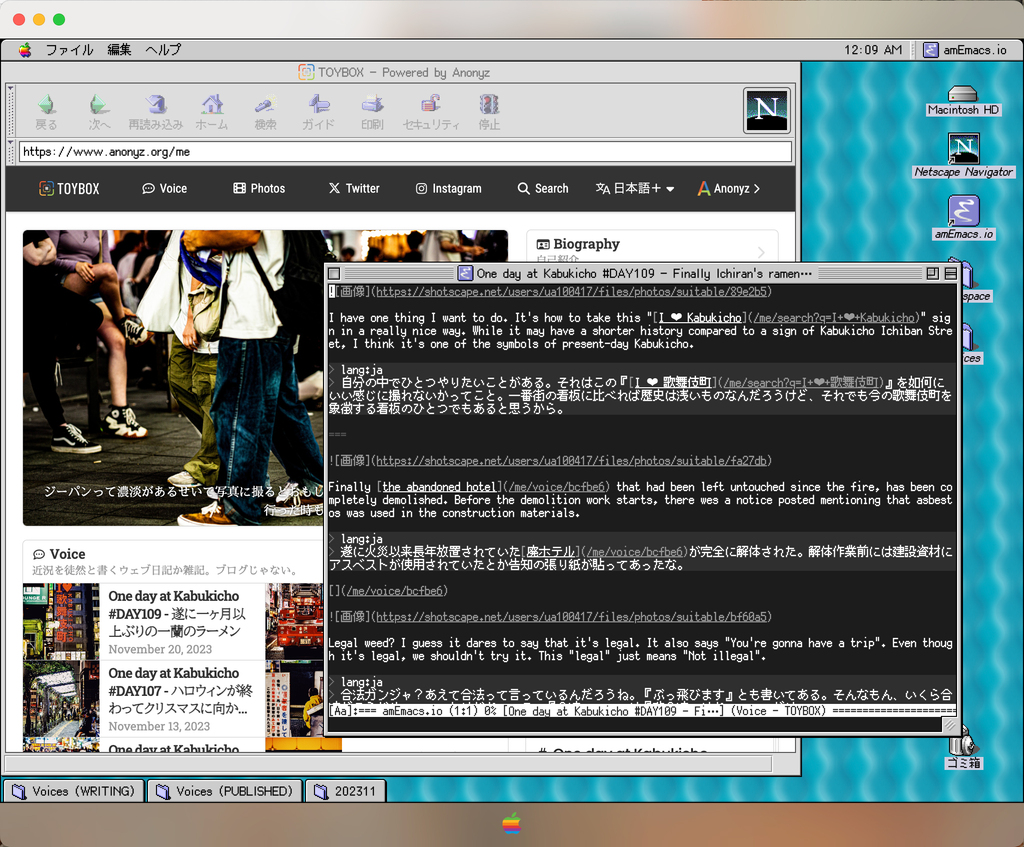
Task: Click the amEmacs window close box
Action: (334, 274)
